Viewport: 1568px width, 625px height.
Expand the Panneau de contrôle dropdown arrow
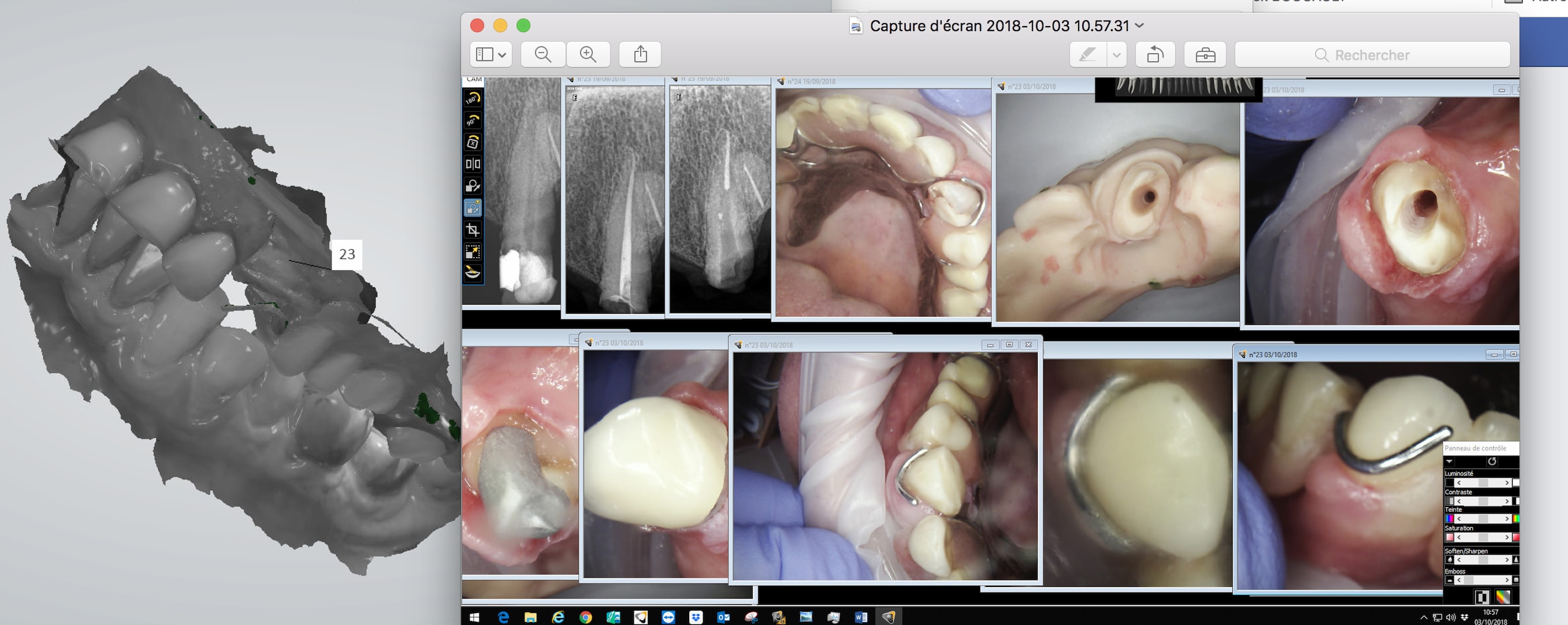pos(1450,462)
